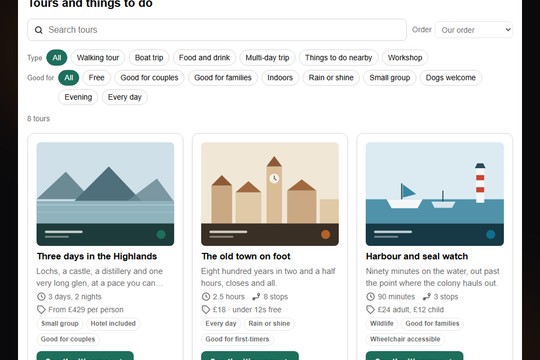The image size is (540, 360).
Task: Click the green button on the old town card
Action: 250,356
